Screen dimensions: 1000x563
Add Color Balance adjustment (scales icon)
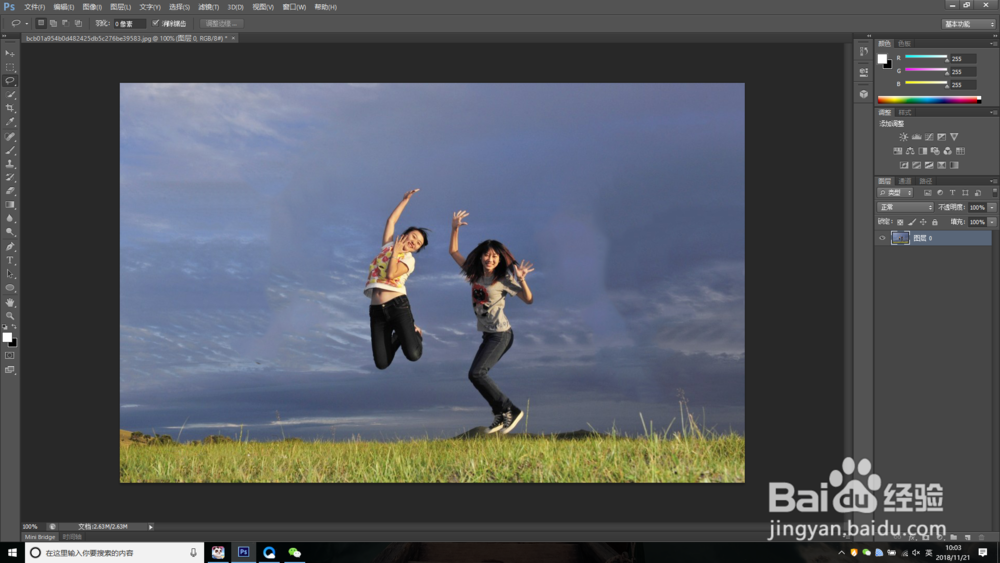(x=910, y=151)
